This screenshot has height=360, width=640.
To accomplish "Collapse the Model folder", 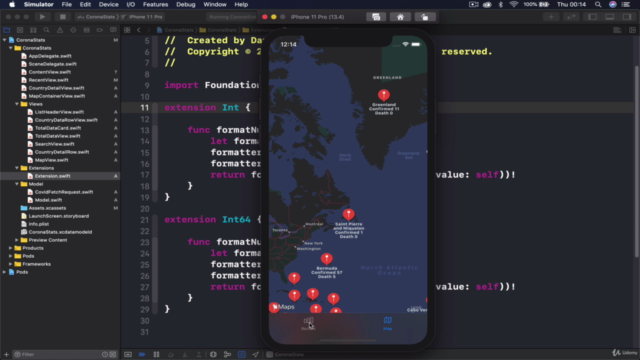I will 17,184.
